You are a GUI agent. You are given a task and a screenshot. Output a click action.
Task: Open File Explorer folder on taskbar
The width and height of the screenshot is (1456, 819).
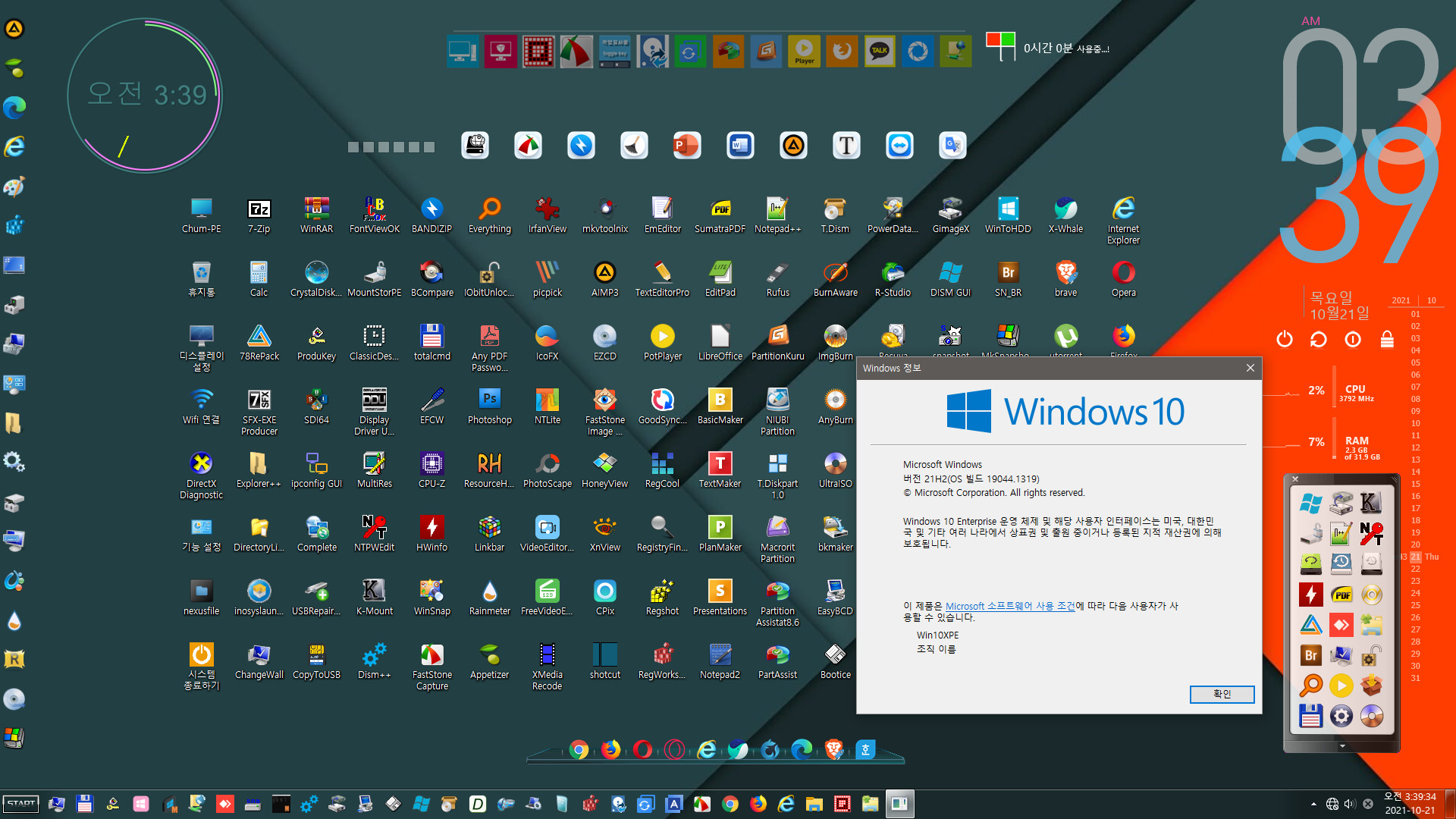coord(814,804)
